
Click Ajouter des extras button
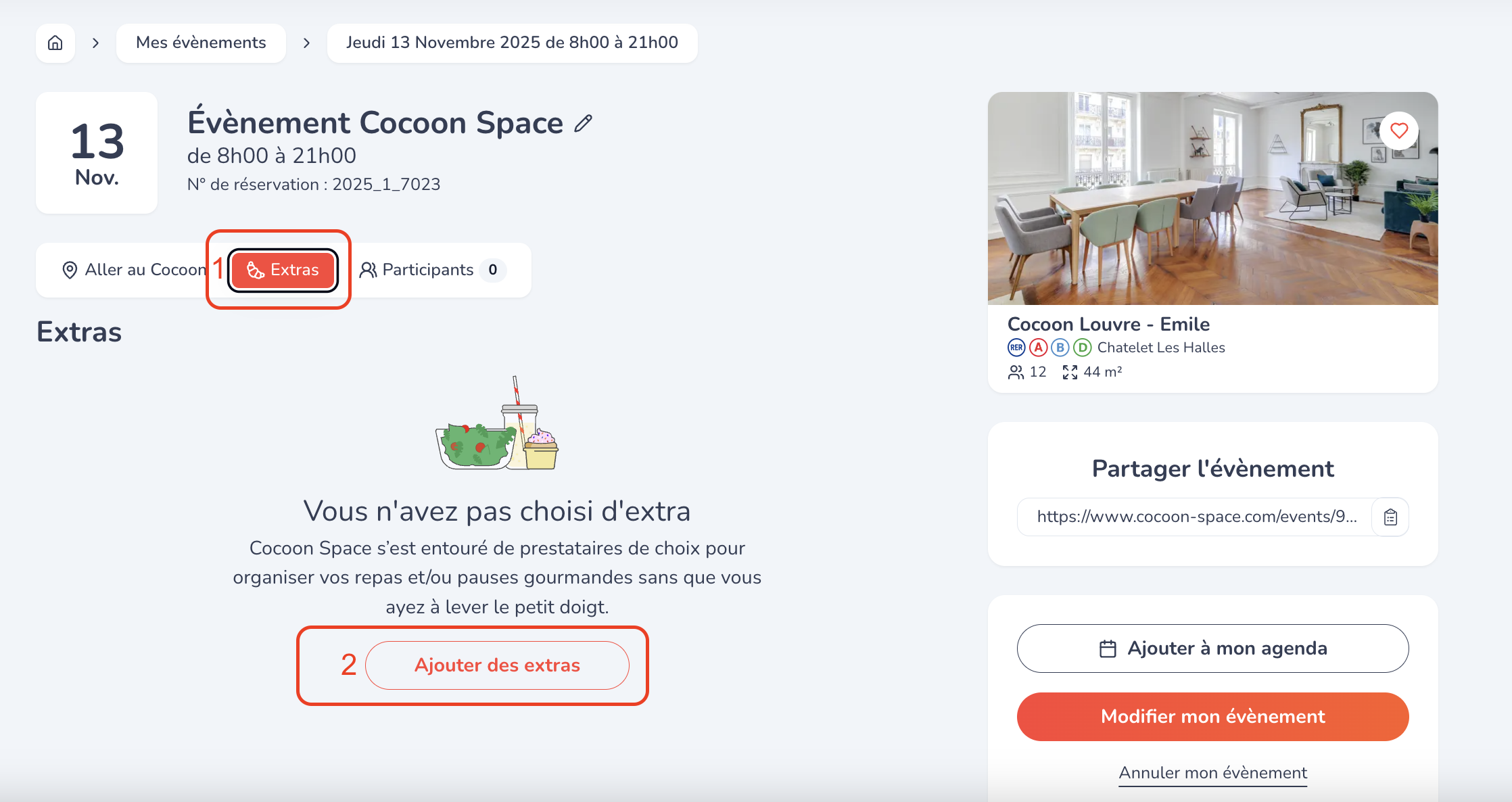pyautogui.click(x=497, y=665)
